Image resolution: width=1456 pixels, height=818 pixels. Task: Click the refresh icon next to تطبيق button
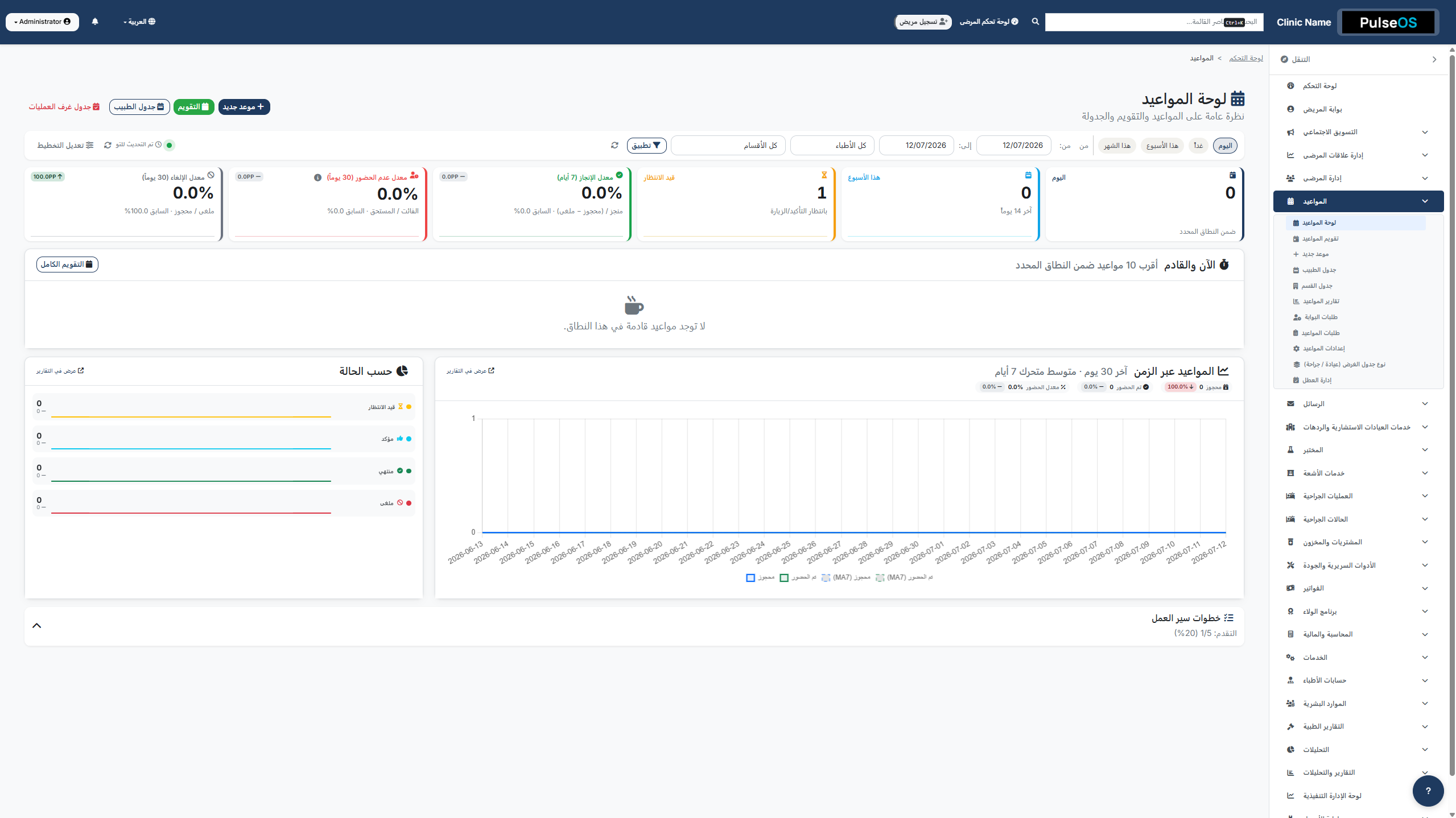[614, 146]
